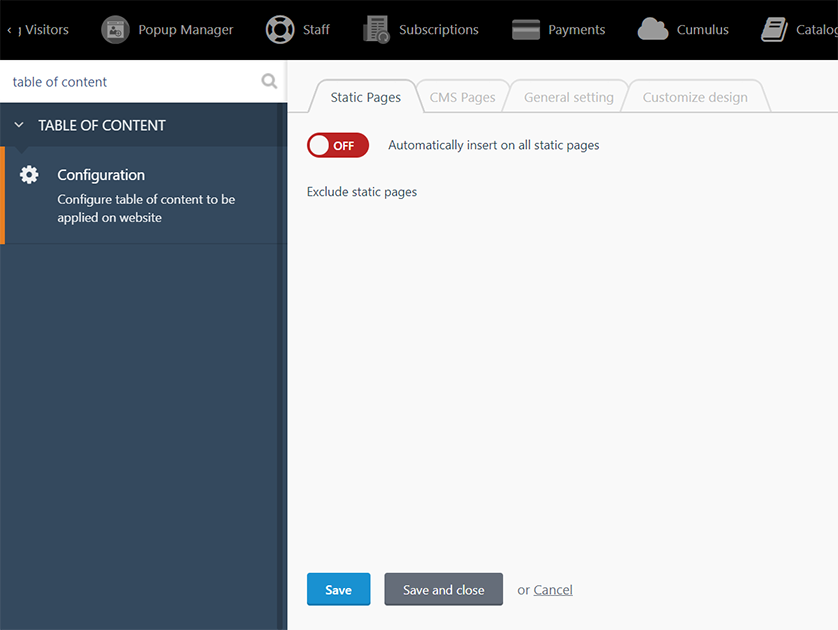Click the Save and close button
Screen dimensions: 838x630
coord(444,589)
